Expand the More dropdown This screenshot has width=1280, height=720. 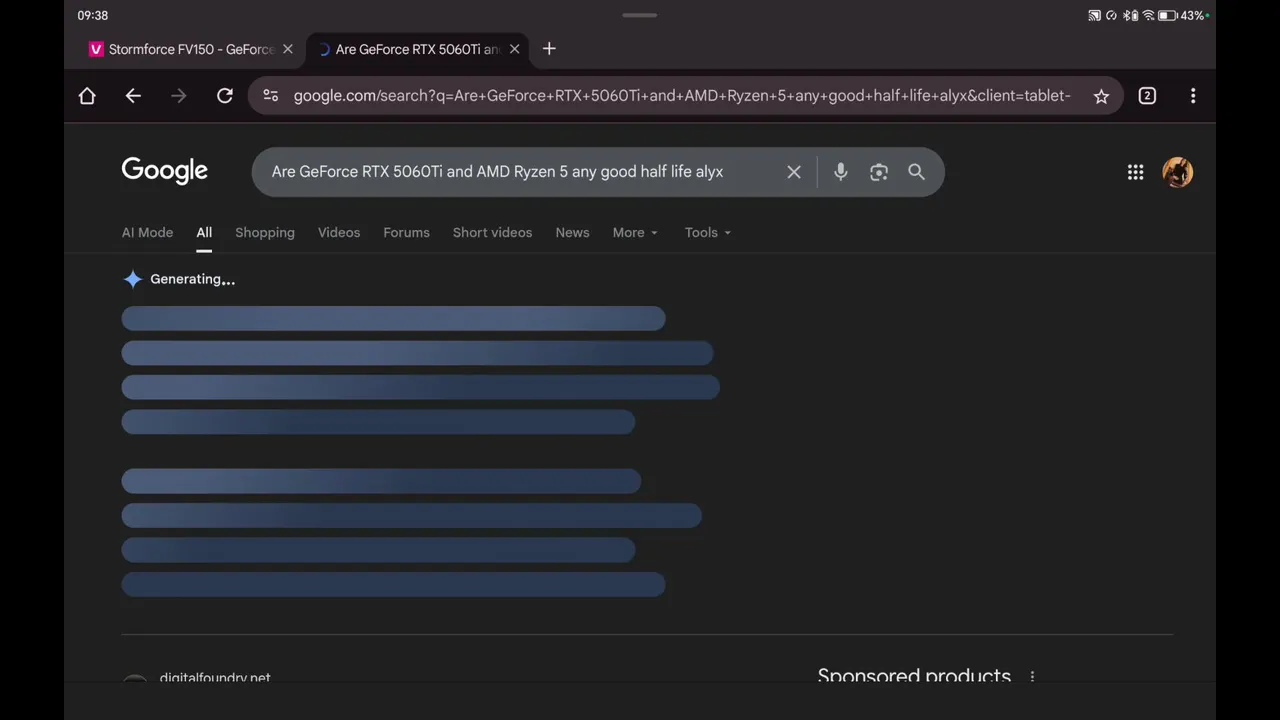(635, 232)
